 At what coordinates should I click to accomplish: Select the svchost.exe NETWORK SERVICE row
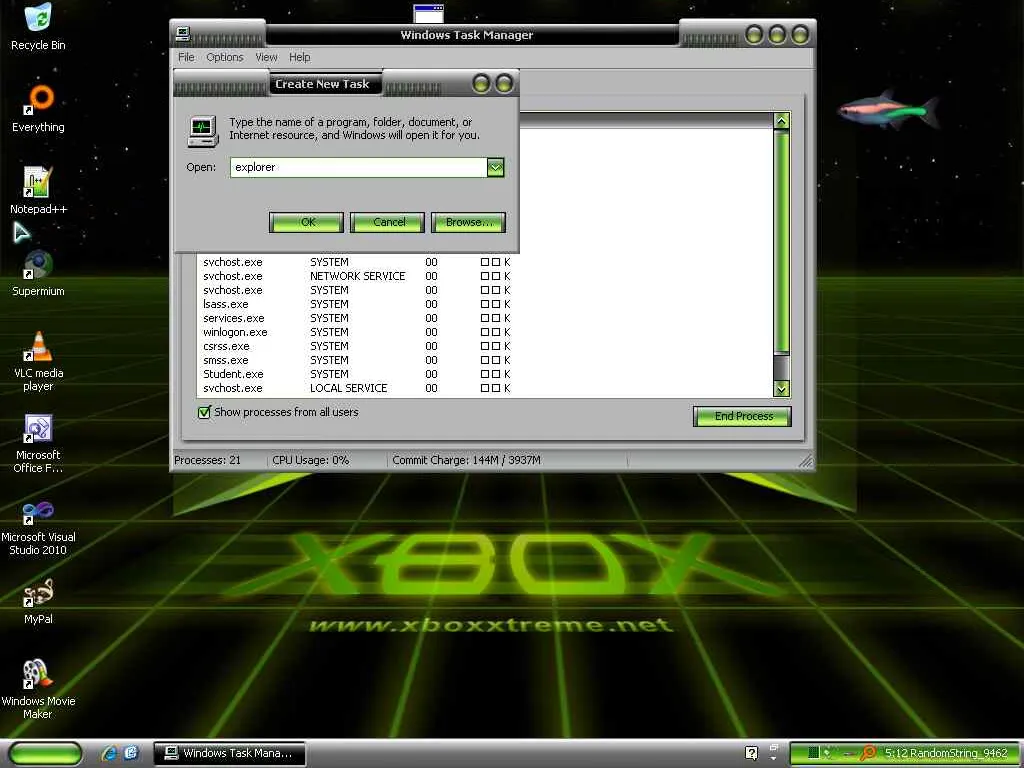(356, 276)
